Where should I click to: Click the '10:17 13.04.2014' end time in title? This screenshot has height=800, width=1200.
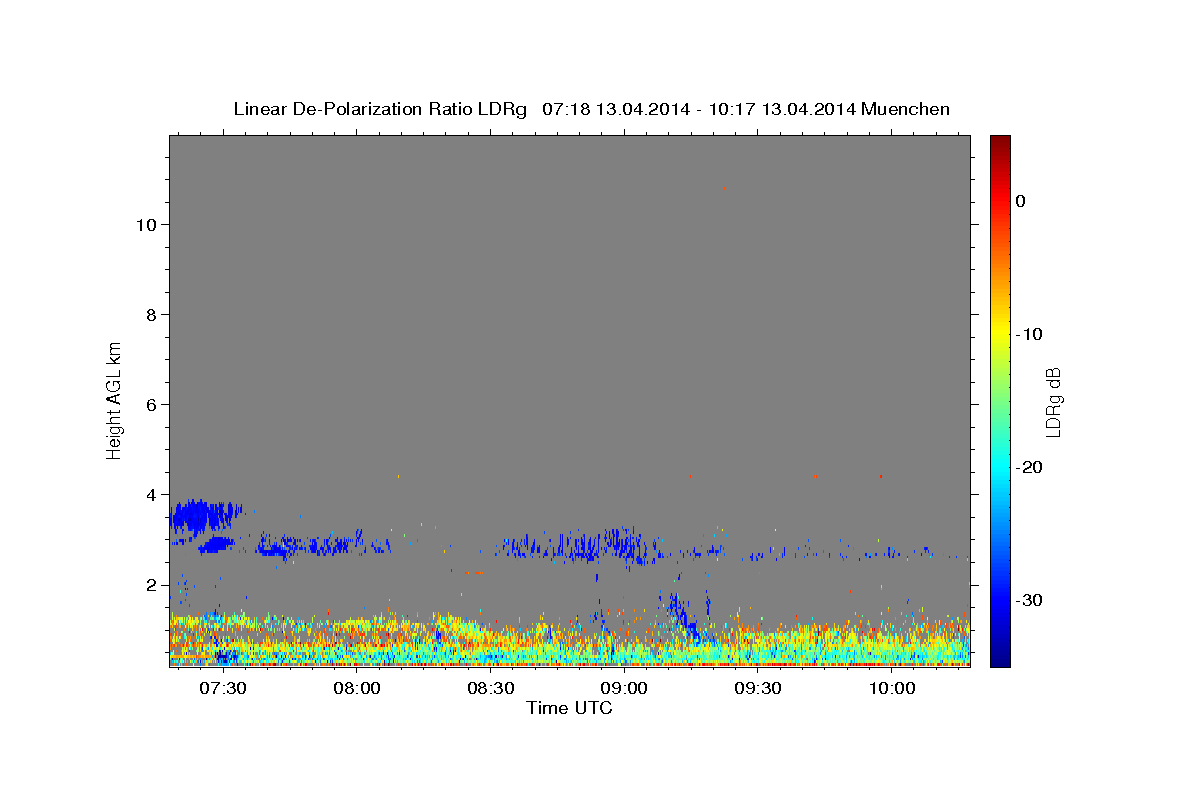point(783,109)
